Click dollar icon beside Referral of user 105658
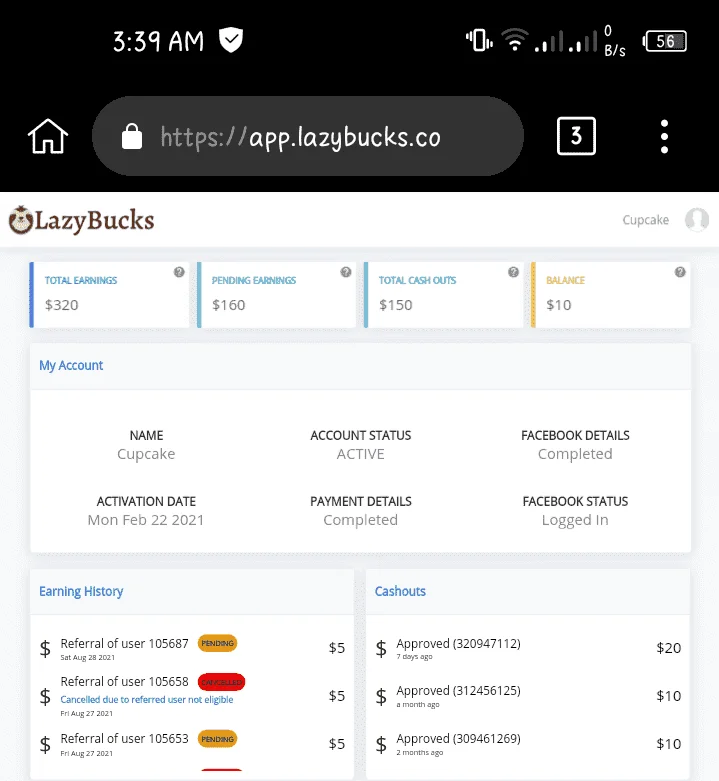Image resolution: width=719 pixels, height=781 pixels. coord(45,696)
